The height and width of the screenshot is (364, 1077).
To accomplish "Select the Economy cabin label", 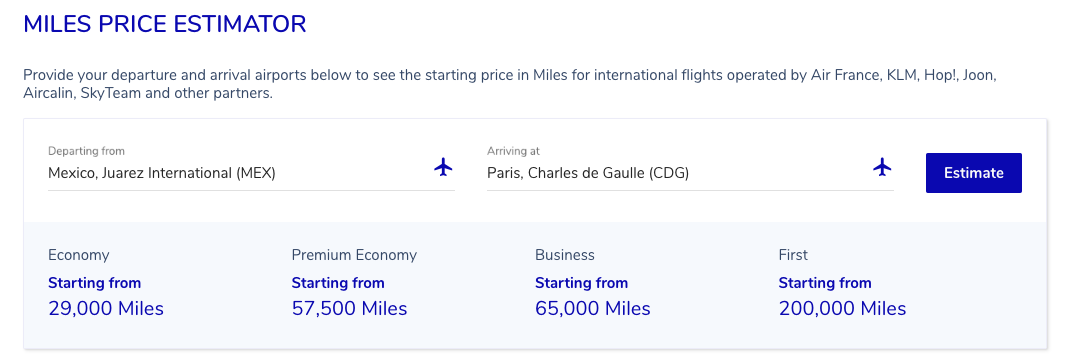I will point(78,255).
